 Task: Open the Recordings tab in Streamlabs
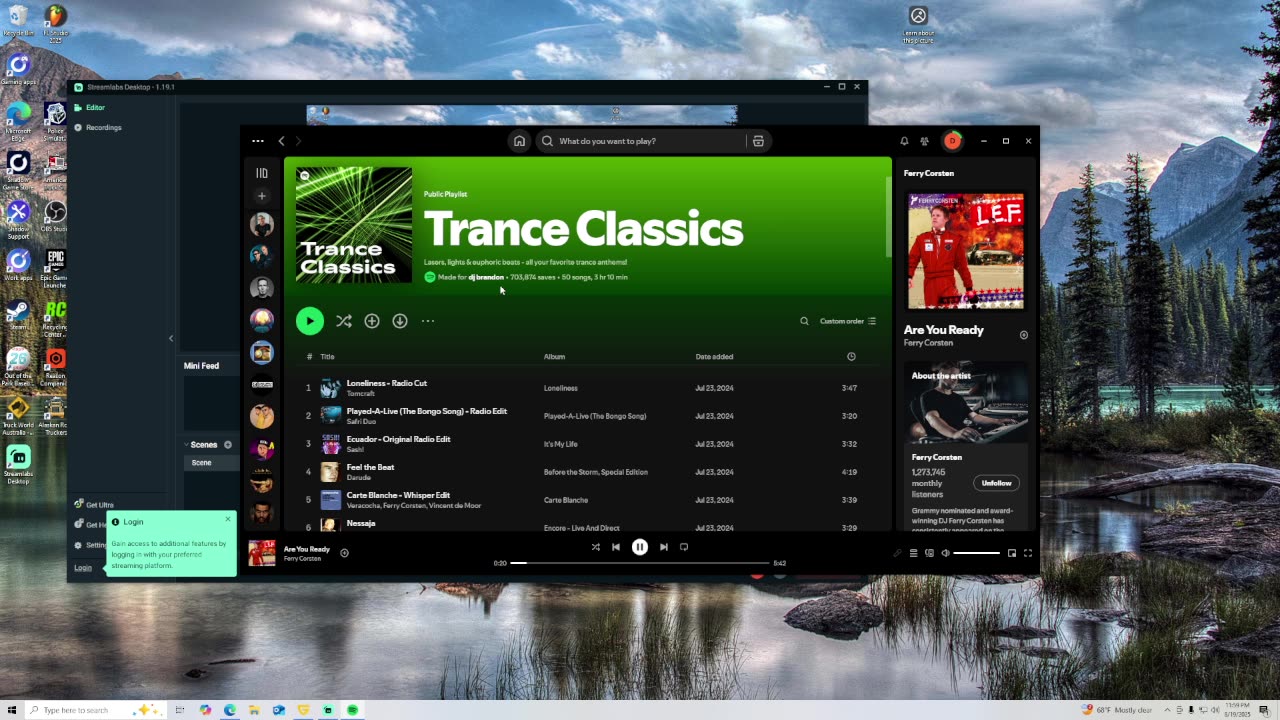pos(97,128)
